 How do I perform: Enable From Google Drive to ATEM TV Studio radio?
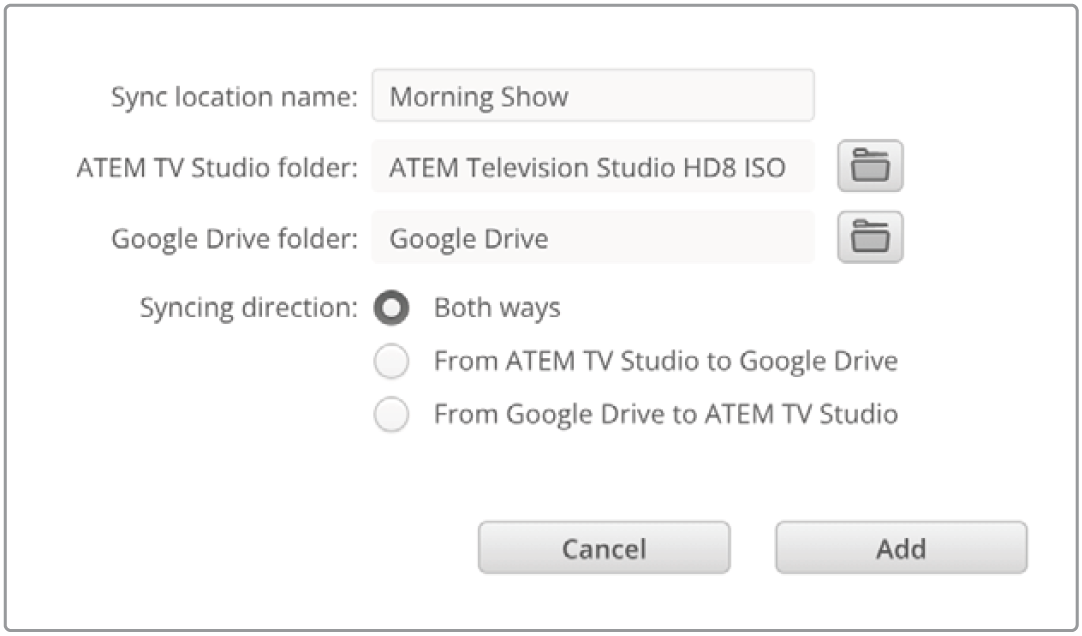(391, 414)
